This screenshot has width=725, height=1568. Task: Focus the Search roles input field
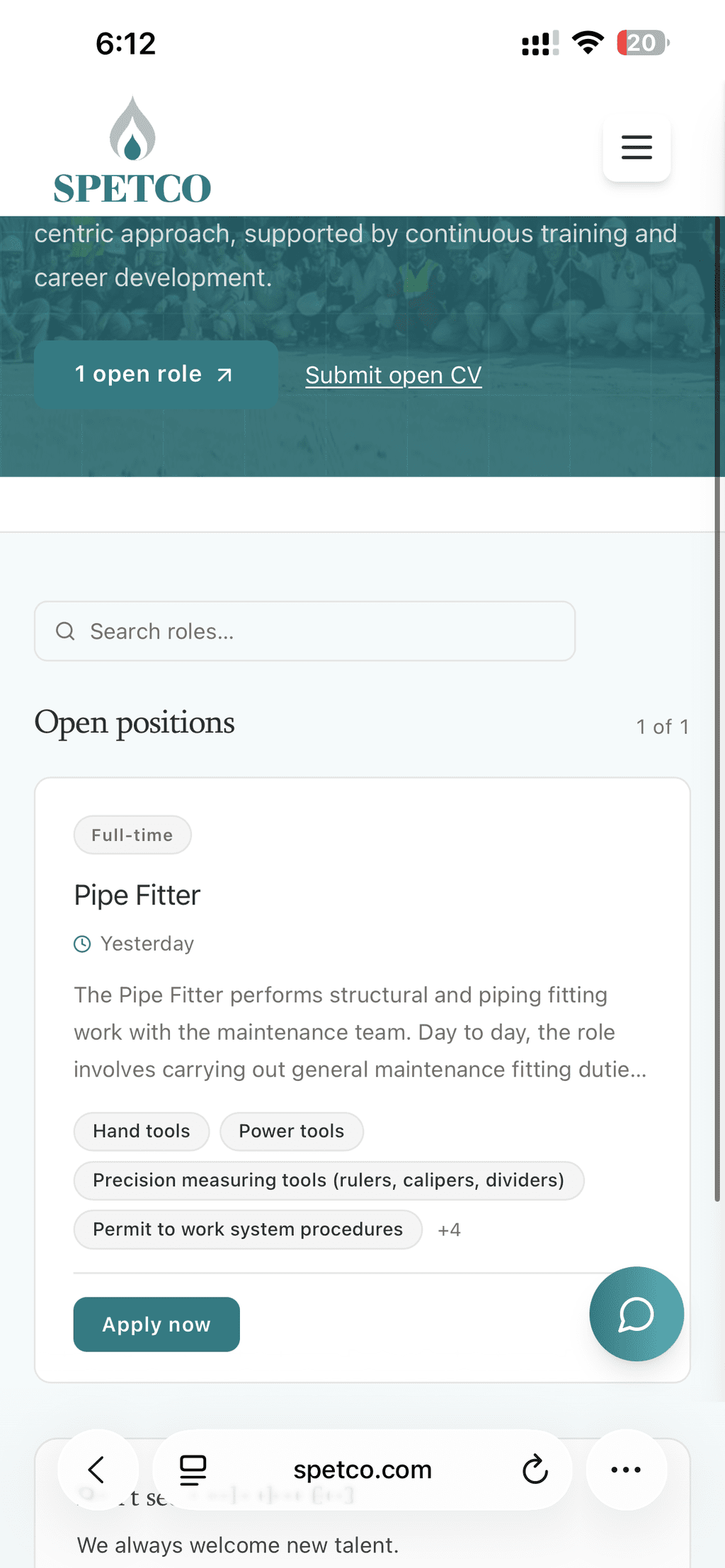pos(305,631)
